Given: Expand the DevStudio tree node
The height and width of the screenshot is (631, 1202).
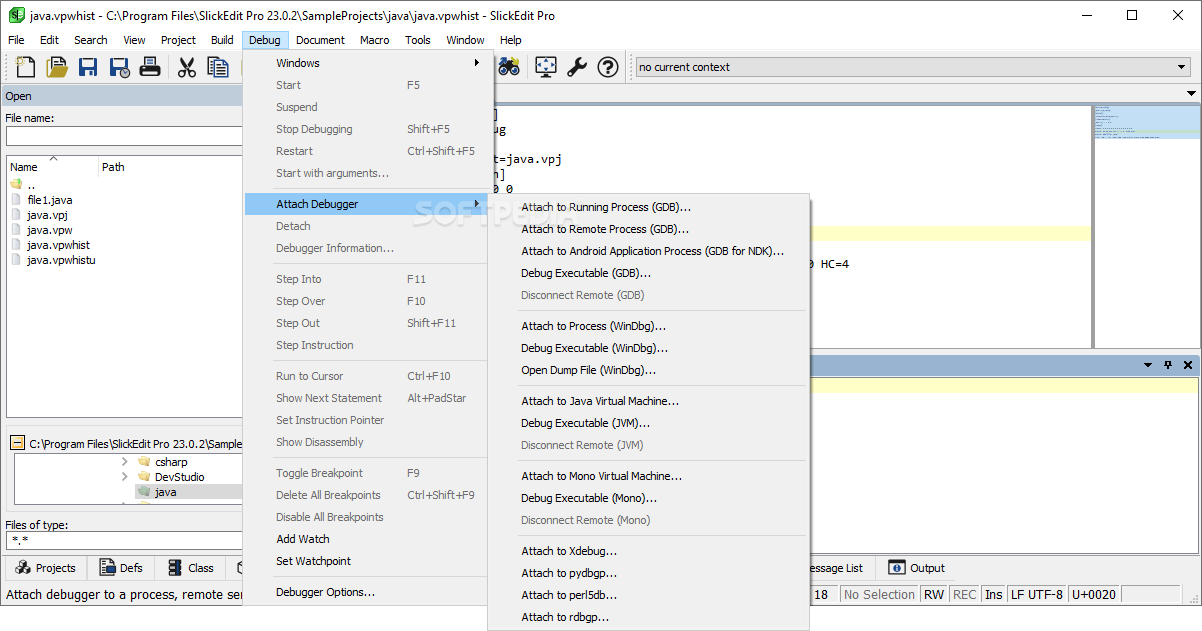Looking at the screenshot, I should [x=124, y=477].
